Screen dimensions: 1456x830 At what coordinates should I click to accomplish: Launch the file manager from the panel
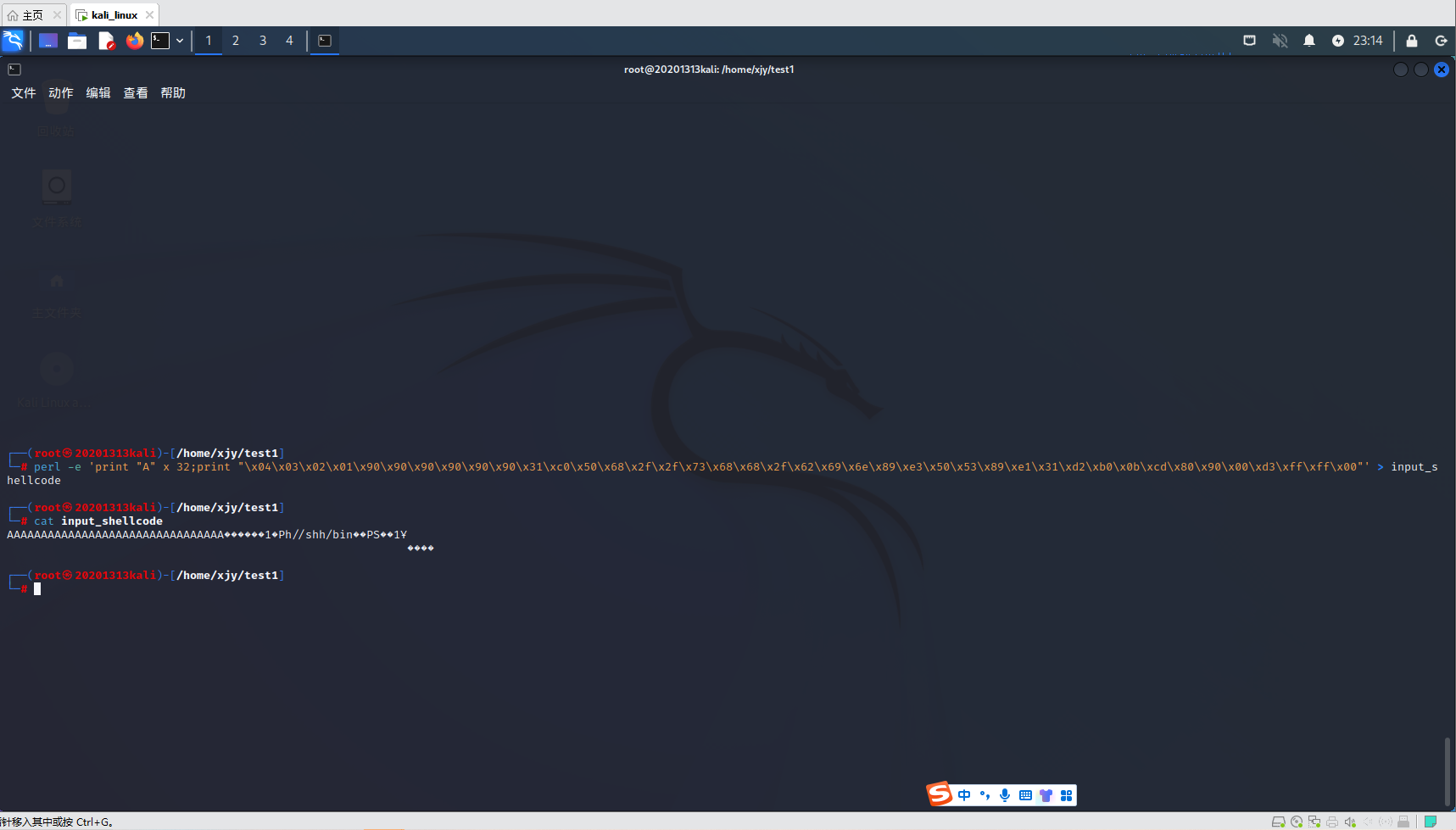[77, 41]
